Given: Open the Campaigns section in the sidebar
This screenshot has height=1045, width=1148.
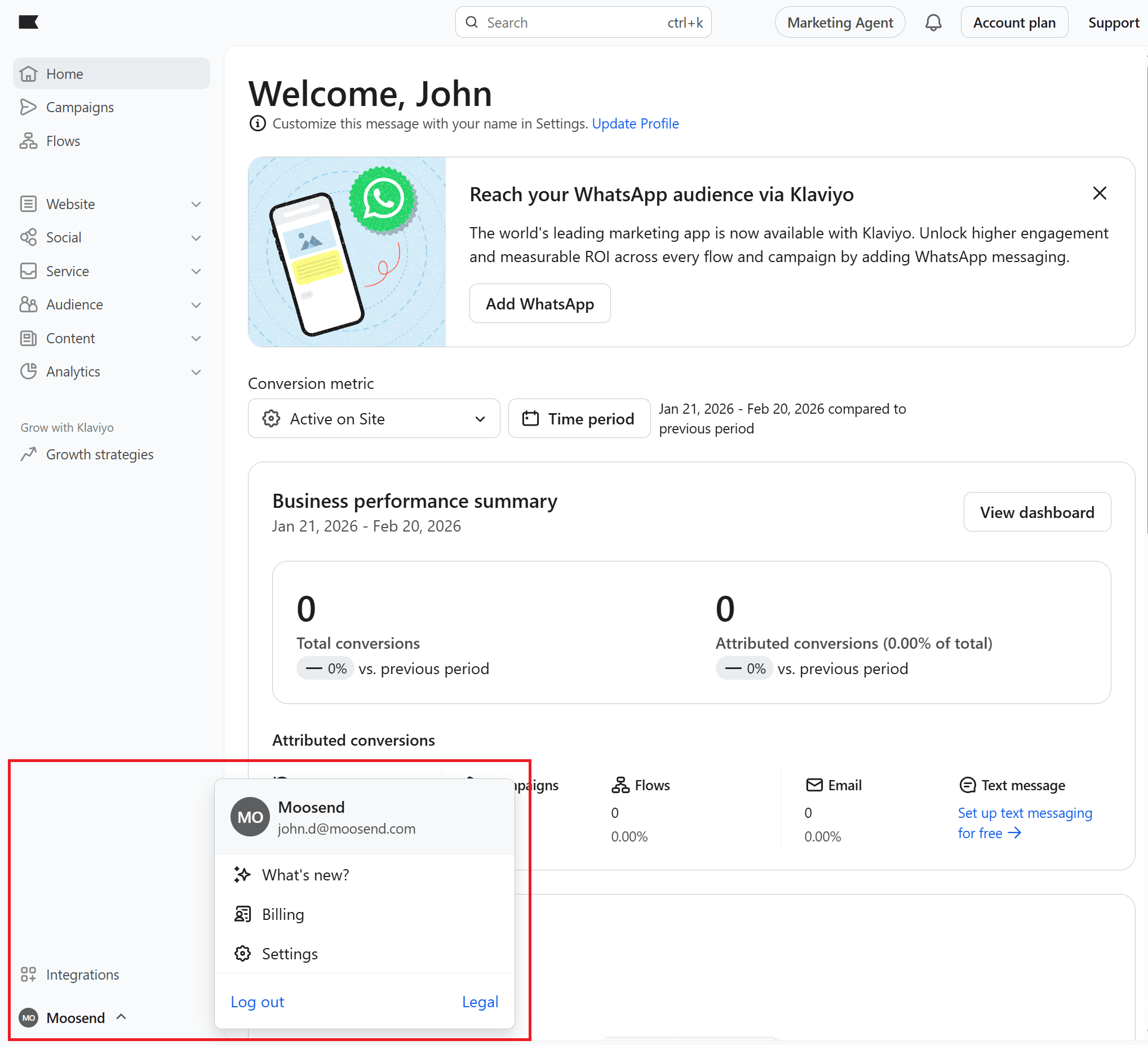Looking at the screenshot, I should (79, 107).
